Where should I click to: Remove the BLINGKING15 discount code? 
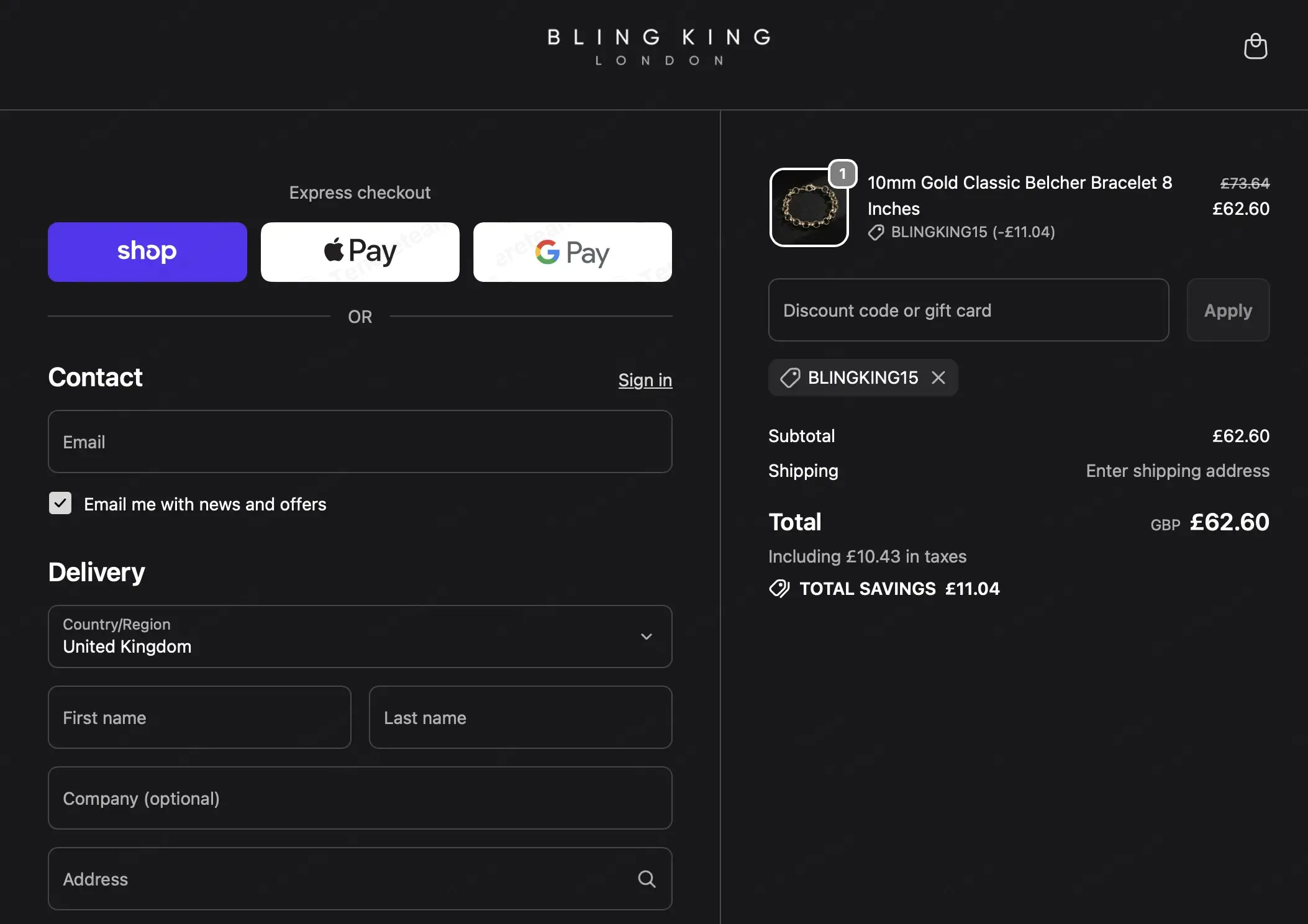coord(938,377)
